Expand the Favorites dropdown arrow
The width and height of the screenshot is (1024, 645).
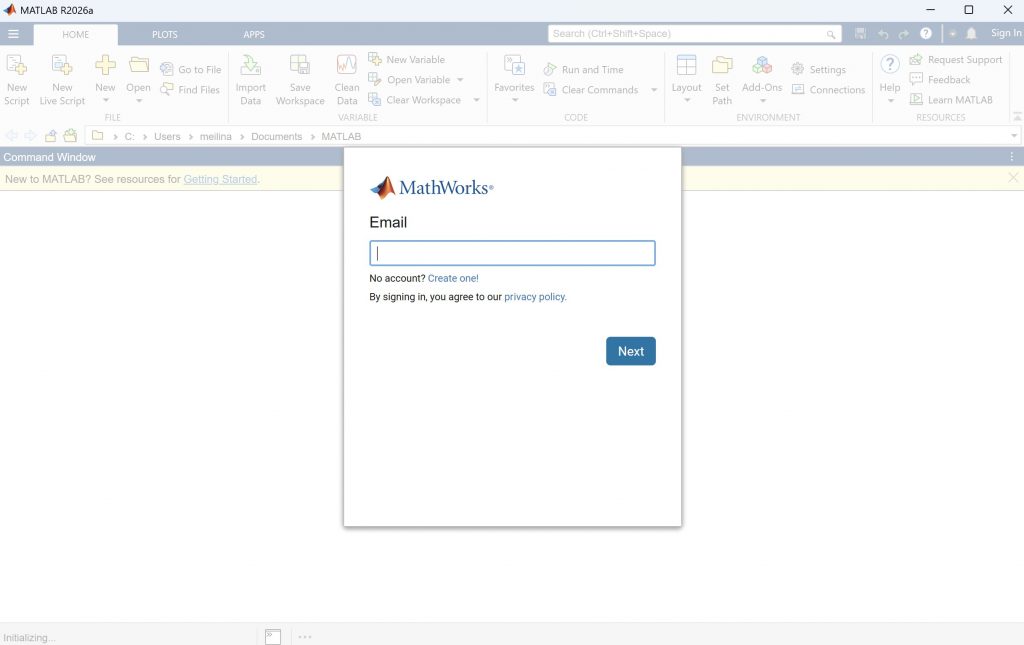coord(515,101)
